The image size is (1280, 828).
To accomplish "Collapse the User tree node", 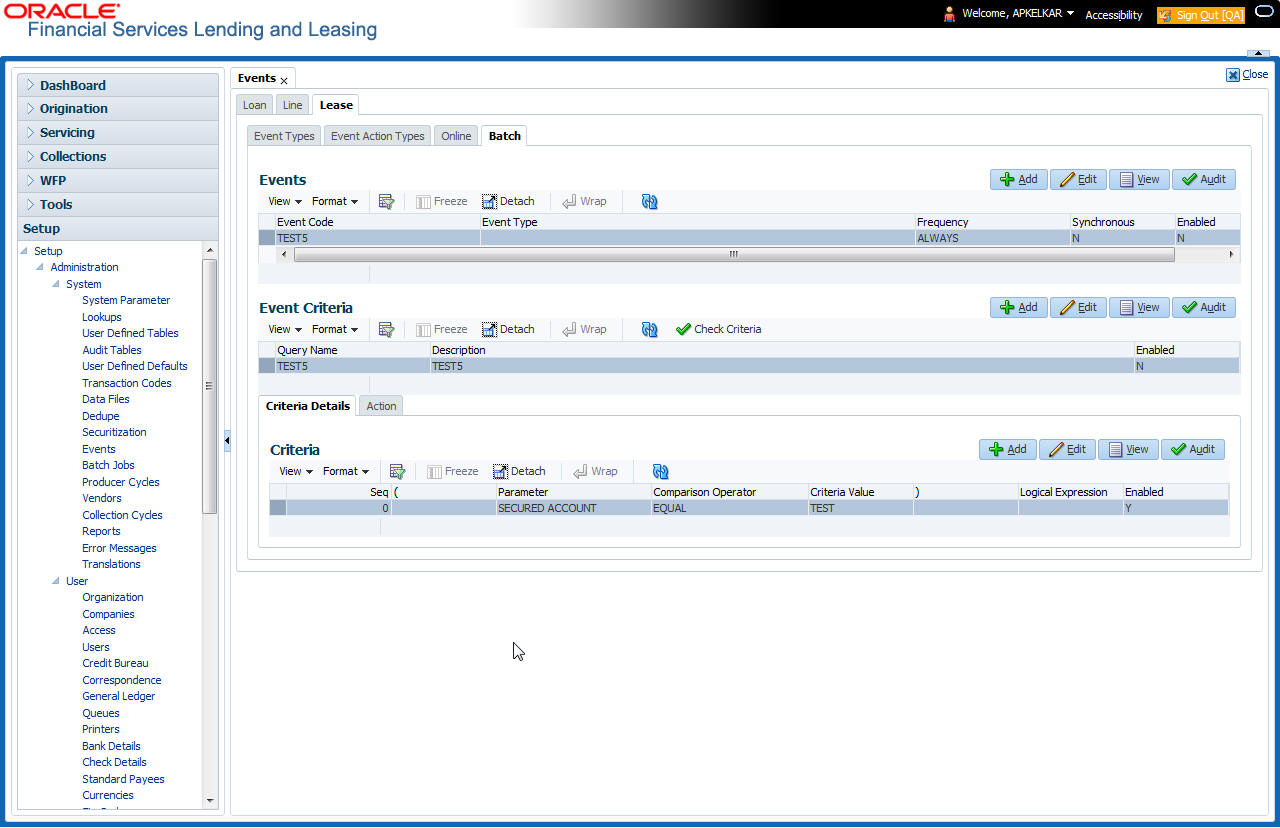I will click(55, 581).
